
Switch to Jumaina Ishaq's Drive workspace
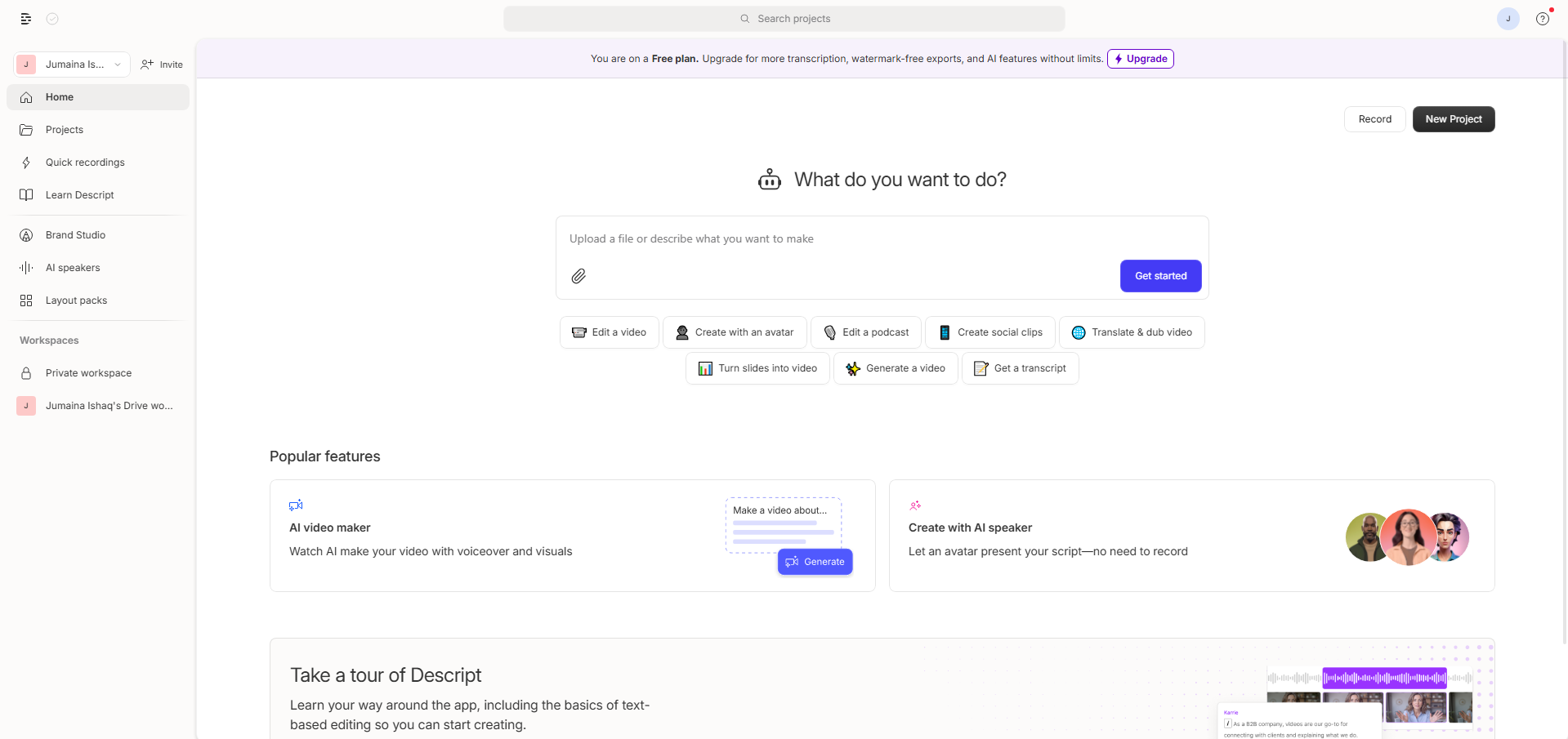click(109, 405)
